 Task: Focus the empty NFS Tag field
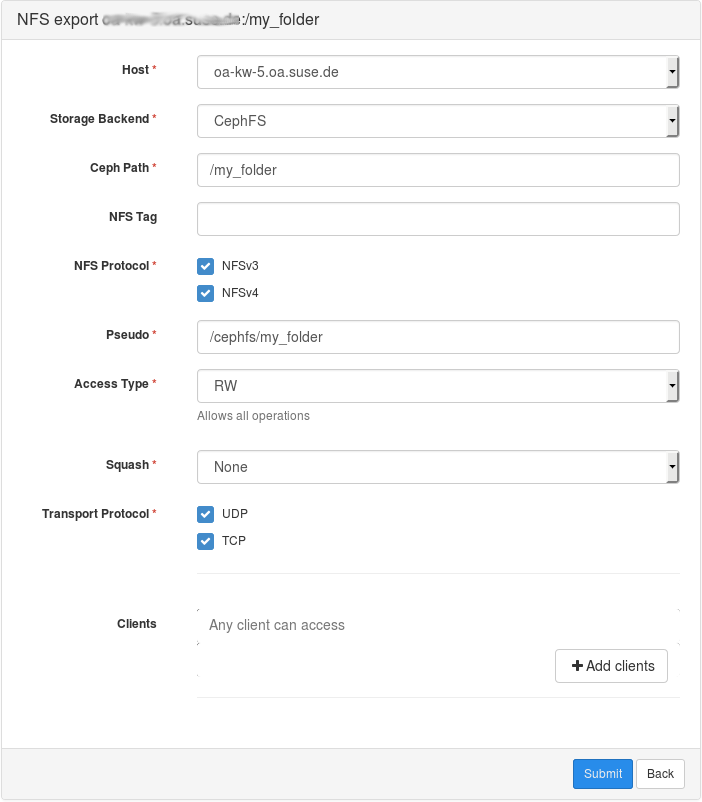(438, 219)
